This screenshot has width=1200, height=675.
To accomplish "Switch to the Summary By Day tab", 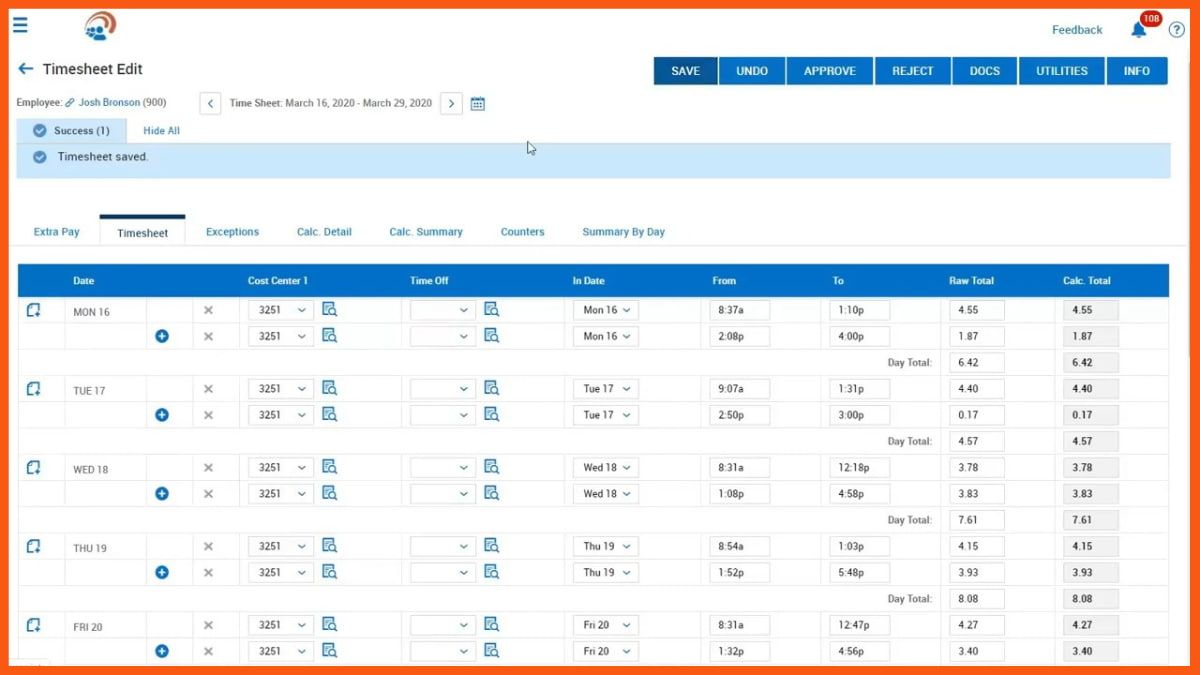I will [x=623, y=232].
